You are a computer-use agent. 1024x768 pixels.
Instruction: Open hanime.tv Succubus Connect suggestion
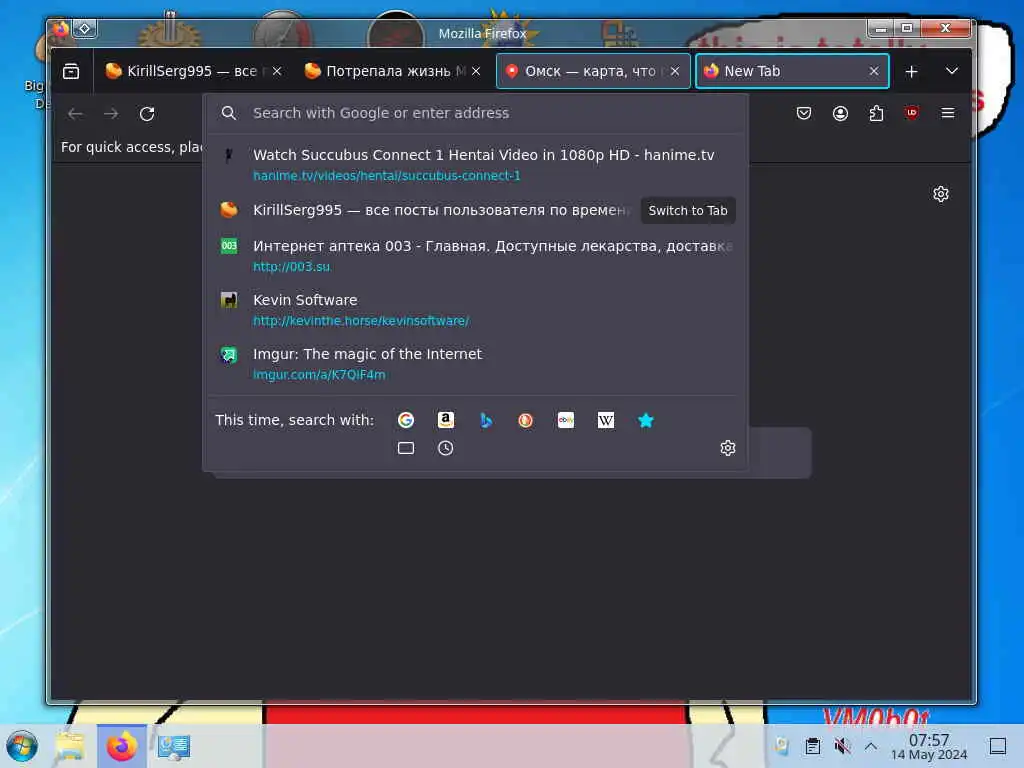(x=475, y=165)
